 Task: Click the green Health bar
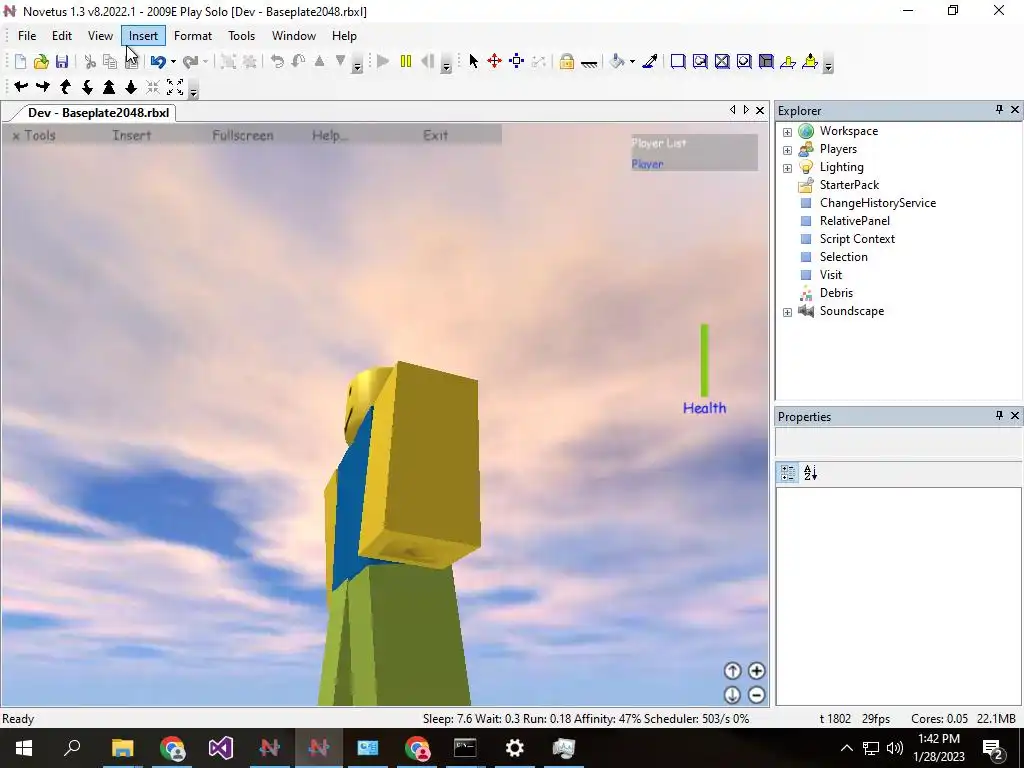[705, 360]
